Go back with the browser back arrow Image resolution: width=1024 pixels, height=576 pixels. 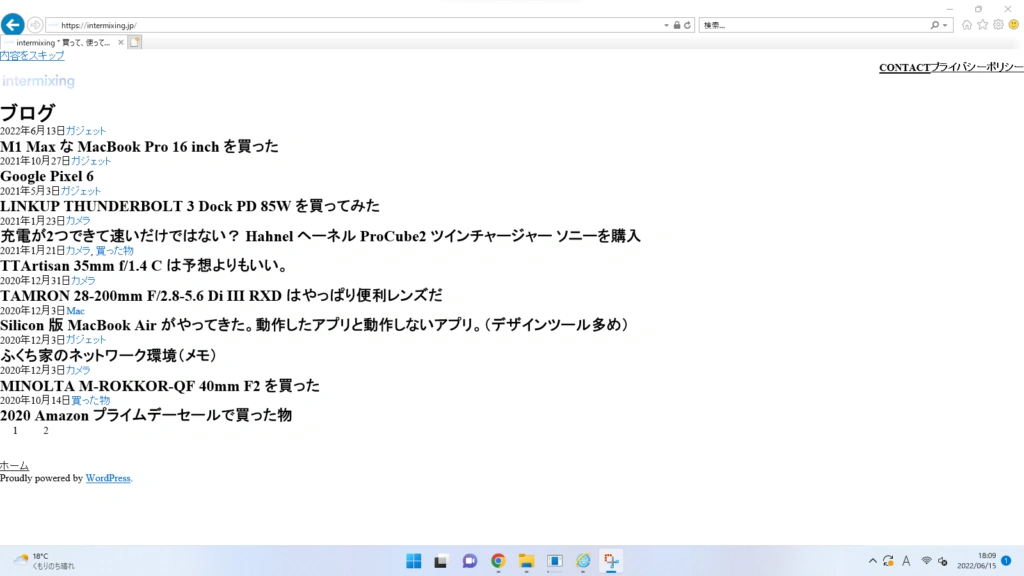(12, 25)
